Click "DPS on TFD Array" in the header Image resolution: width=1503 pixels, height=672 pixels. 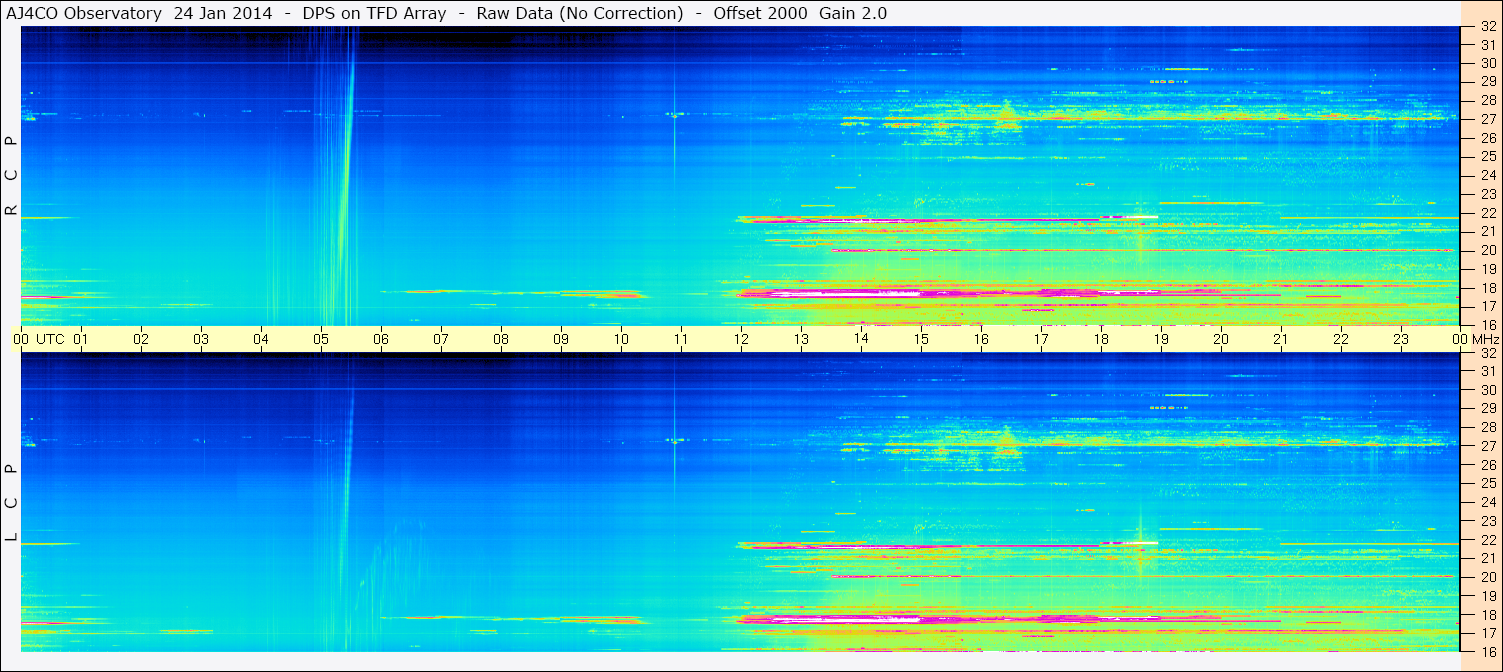click(375, 13)
